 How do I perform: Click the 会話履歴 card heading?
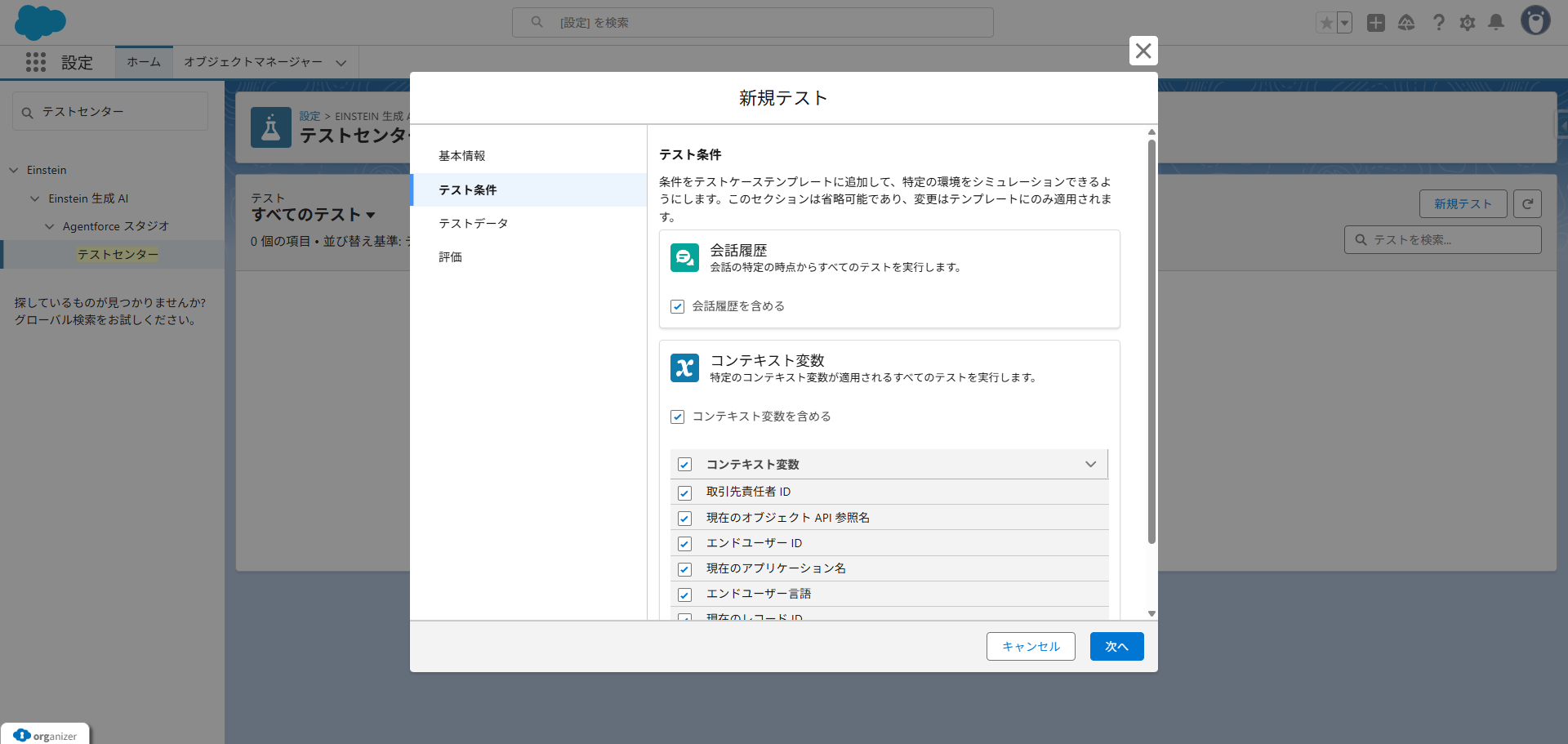click(738, 250)
